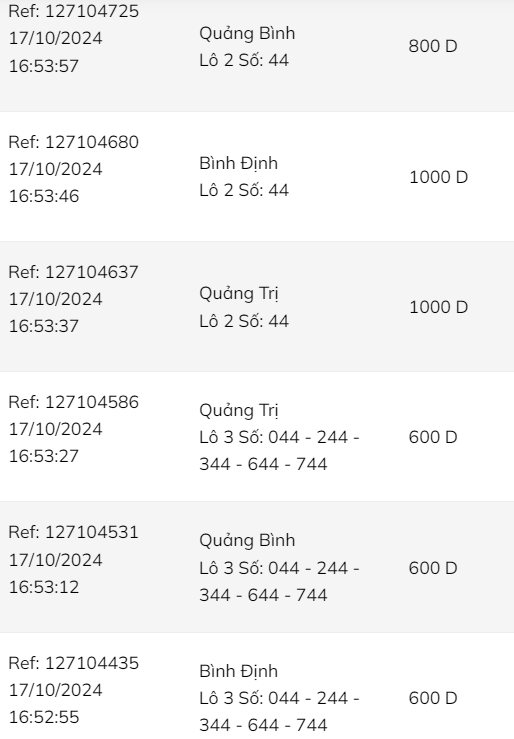Select the Ref: 127104531 reference number
The height and width of the screenshot is (739, 514).
pyautogui.click(x=73, y=532)
